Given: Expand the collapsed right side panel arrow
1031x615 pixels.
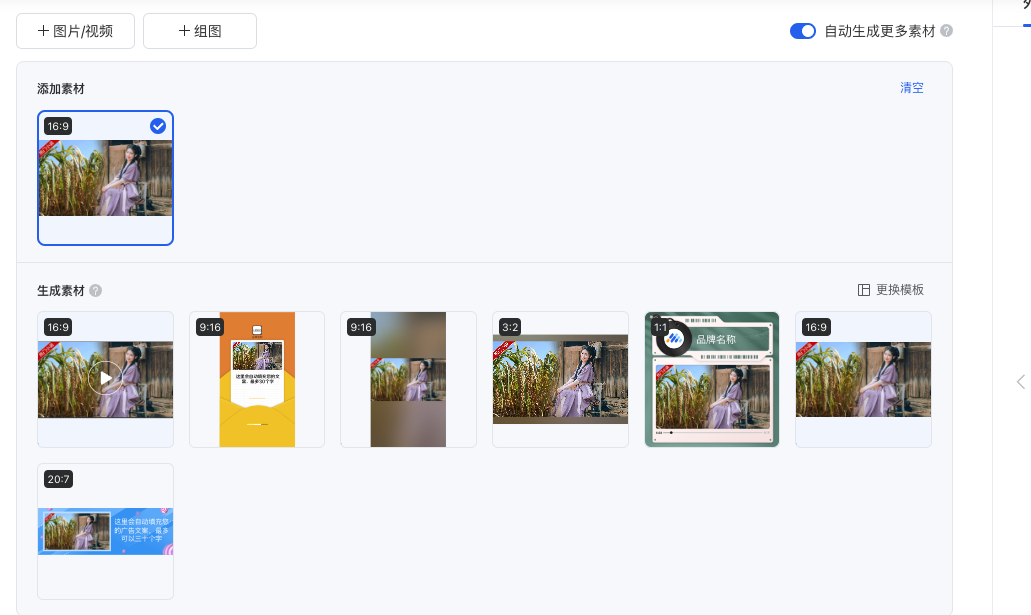Looking at the screenshot, I should click(x=1020, y=381).
